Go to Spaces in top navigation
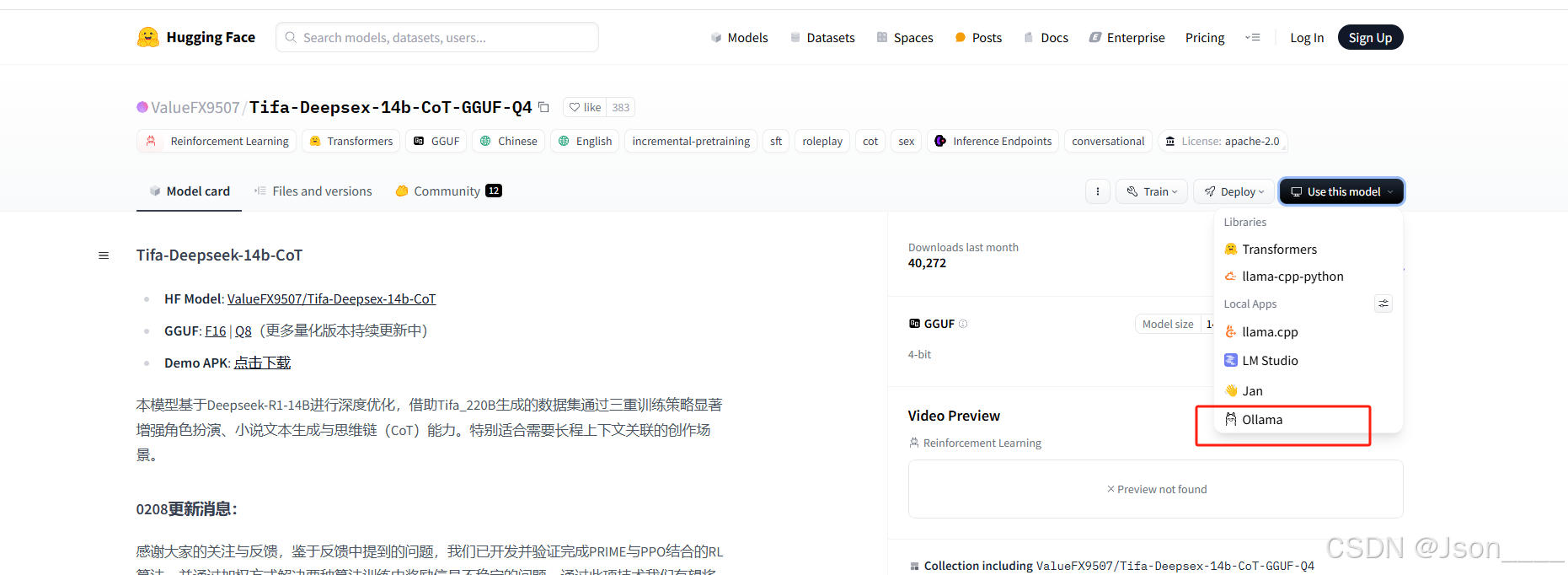Screen dimensions: 1568x575 click(x=905, y=37)
